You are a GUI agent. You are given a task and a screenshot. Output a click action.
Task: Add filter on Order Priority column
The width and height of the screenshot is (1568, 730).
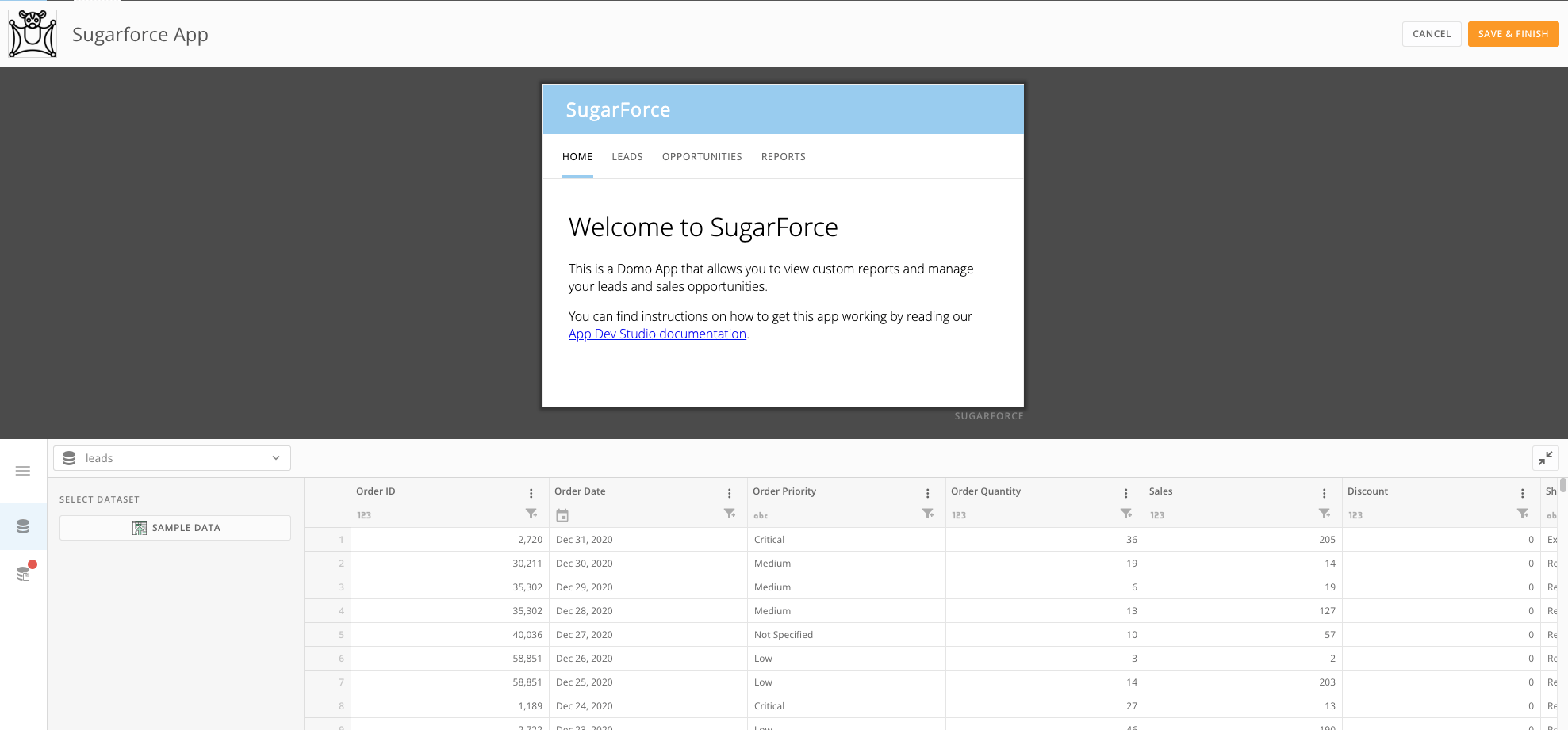point(928,514)
